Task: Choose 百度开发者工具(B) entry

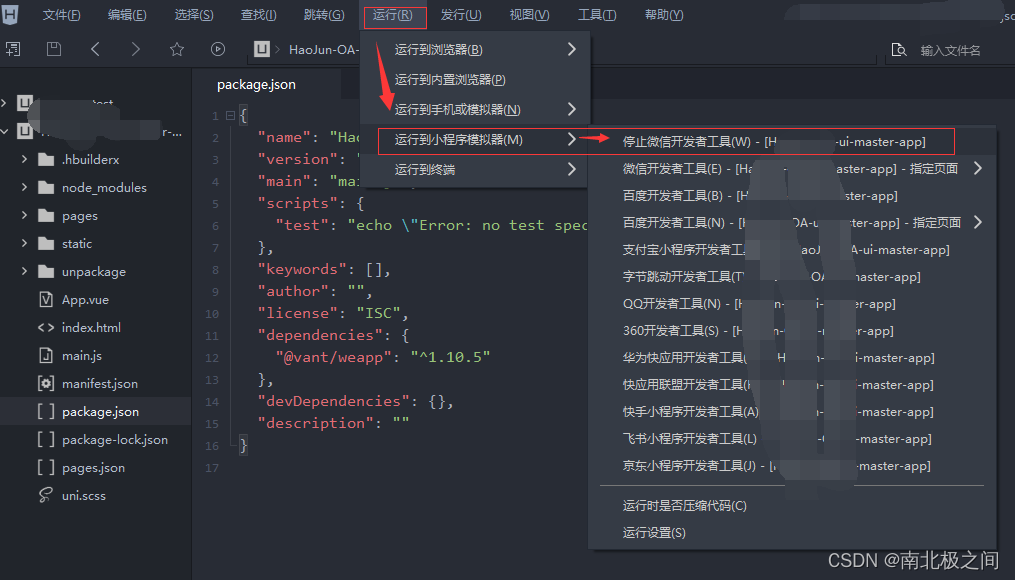Action: [792, 196]
